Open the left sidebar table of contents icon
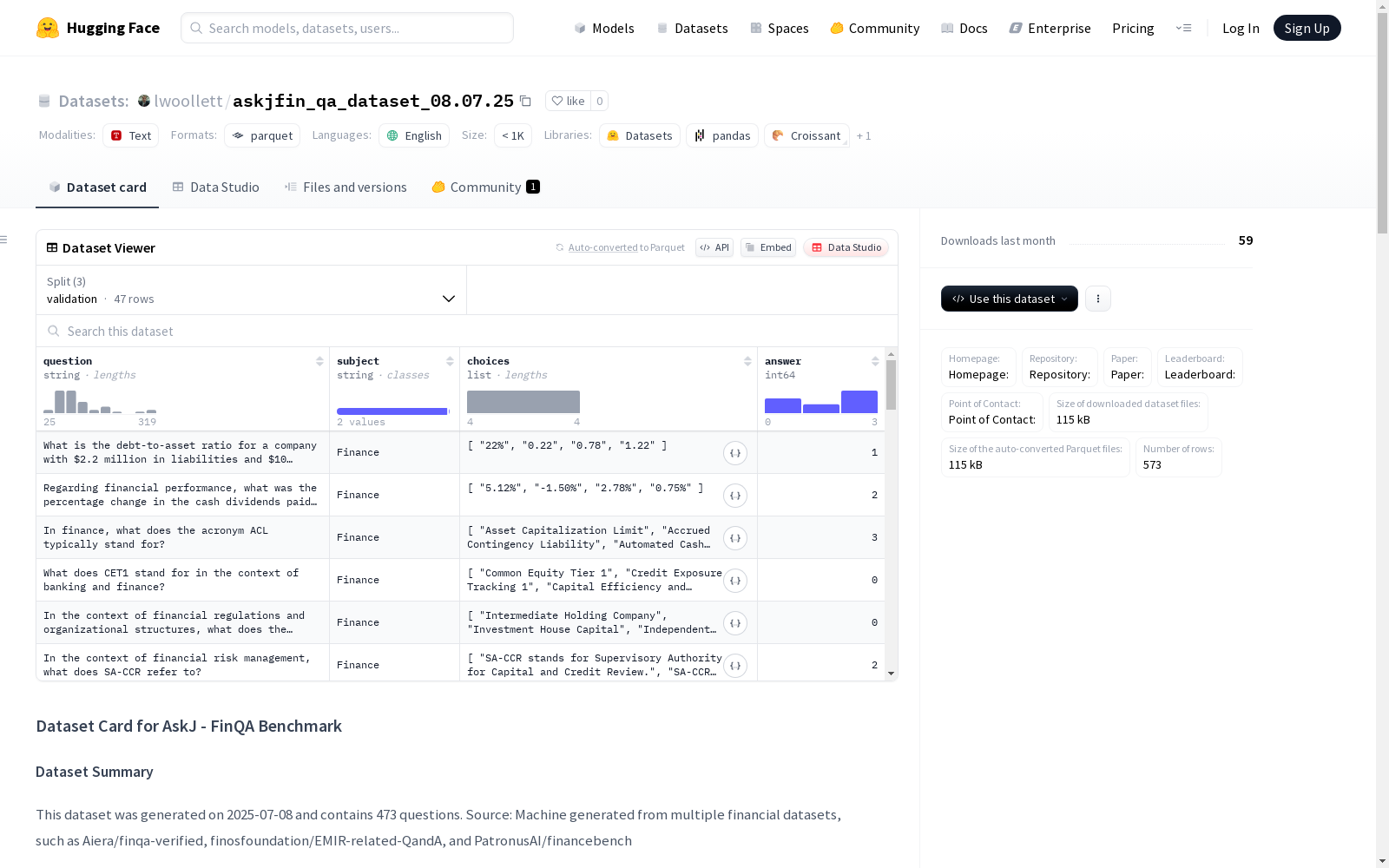 point(4,240)
